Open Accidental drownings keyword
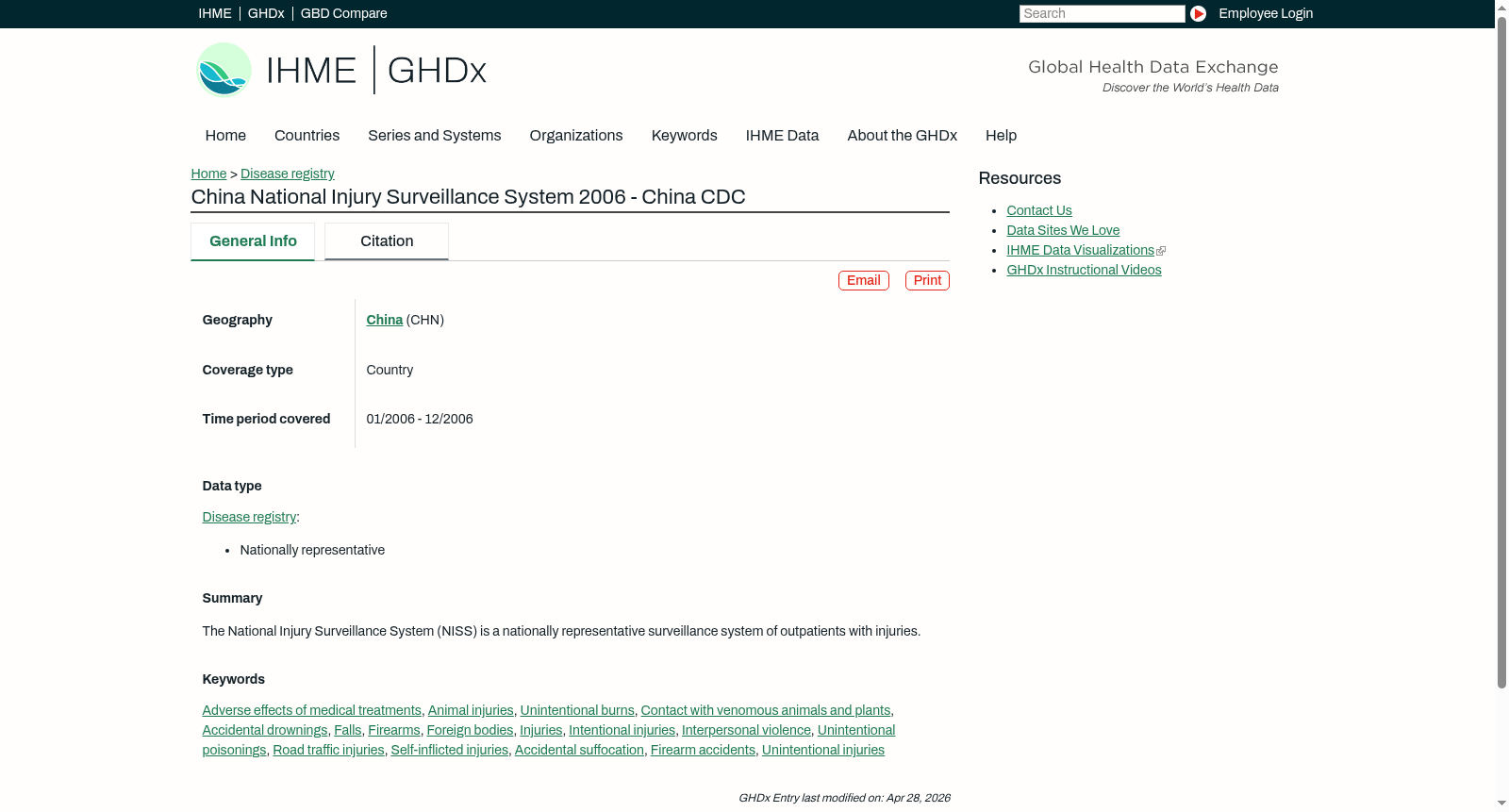The image size is (1509, 812). (265, 730)
